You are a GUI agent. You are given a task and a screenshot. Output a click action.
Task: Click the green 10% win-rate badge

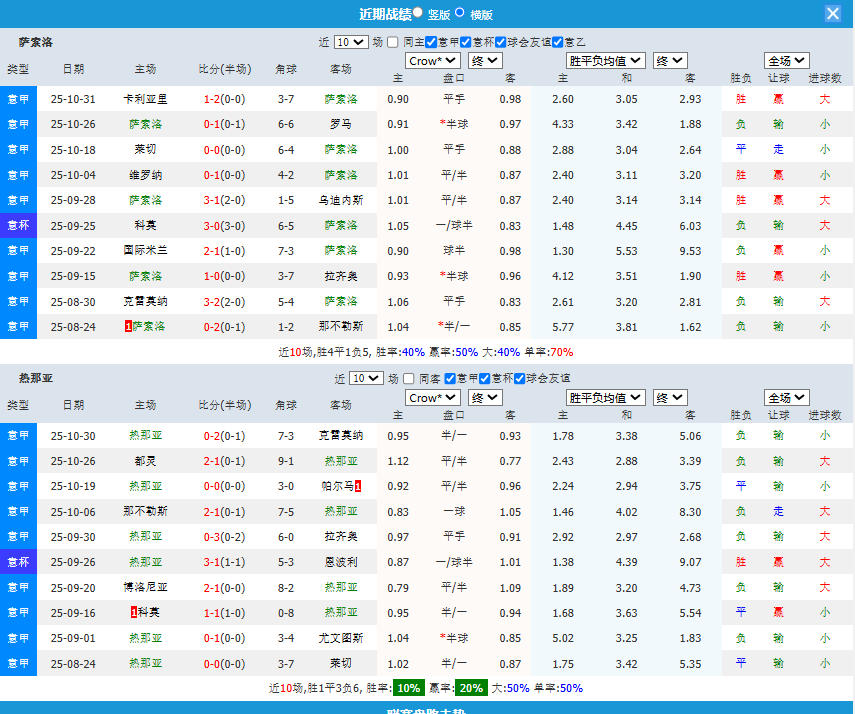(x=407, y=688)
